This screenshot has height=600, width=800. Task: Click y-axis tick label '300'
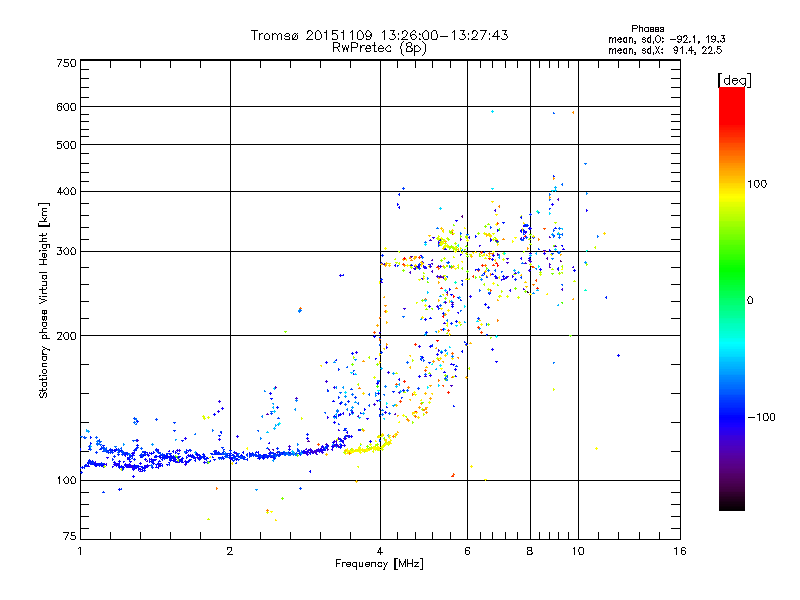[67, 251]
